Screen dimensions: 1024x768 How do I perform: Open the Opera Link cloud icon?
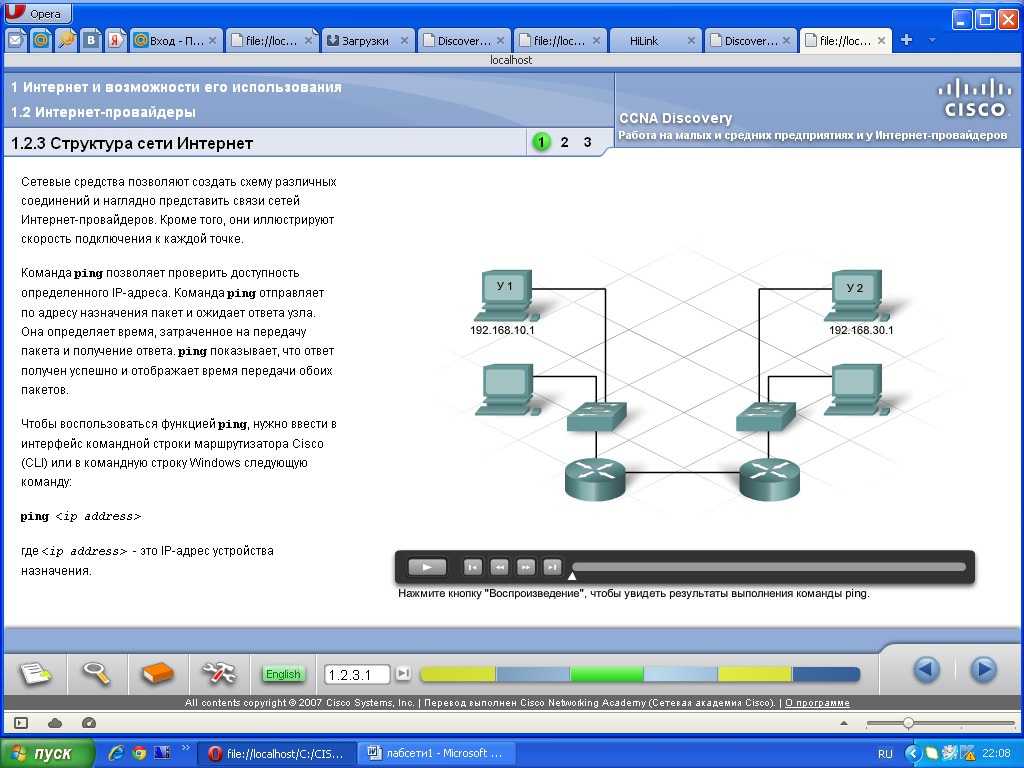coord(55,723)
